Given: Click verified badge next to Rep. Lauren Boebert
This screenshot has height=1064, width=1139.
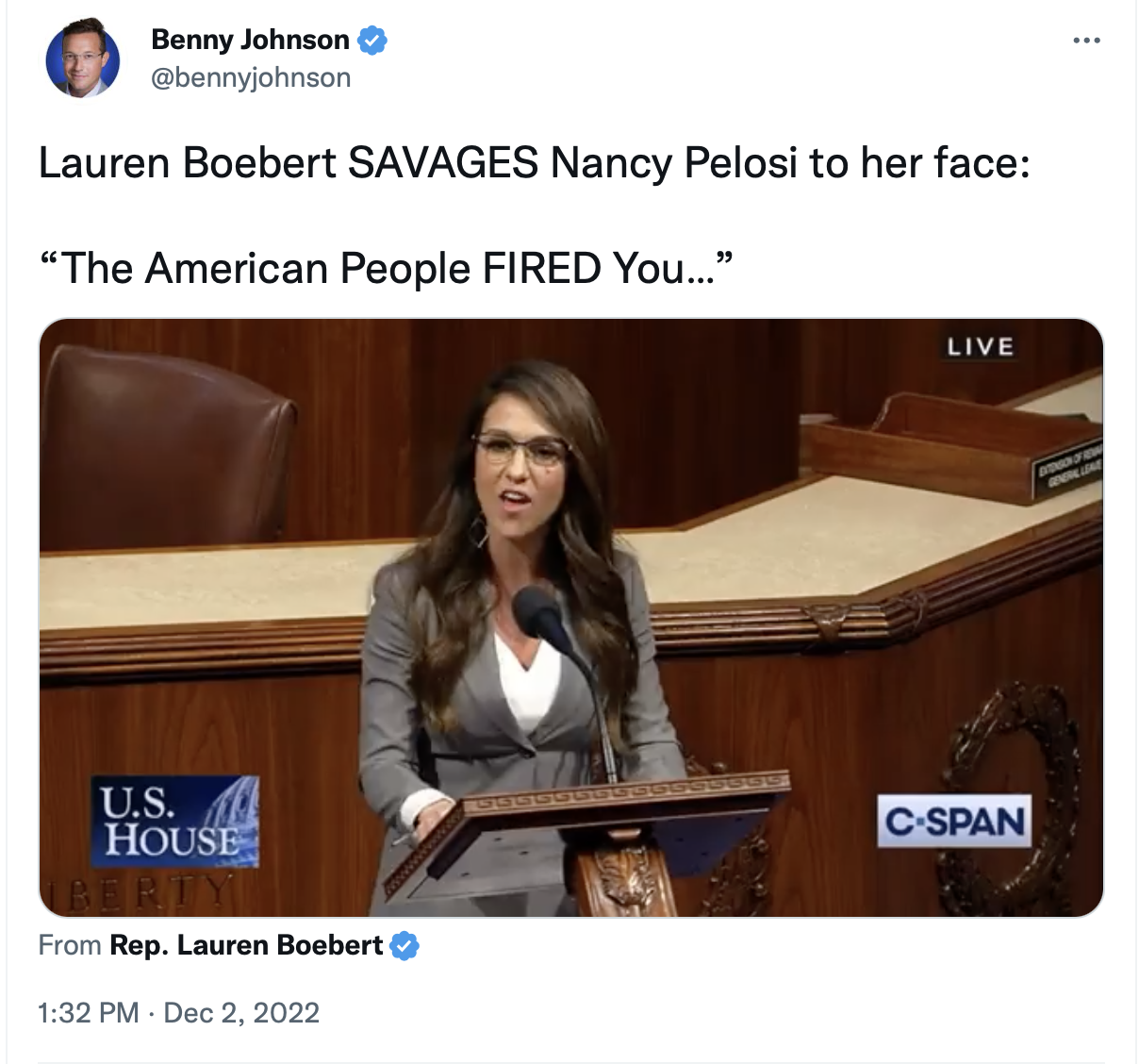Looking at the screenshot, I should pos(404,945).
